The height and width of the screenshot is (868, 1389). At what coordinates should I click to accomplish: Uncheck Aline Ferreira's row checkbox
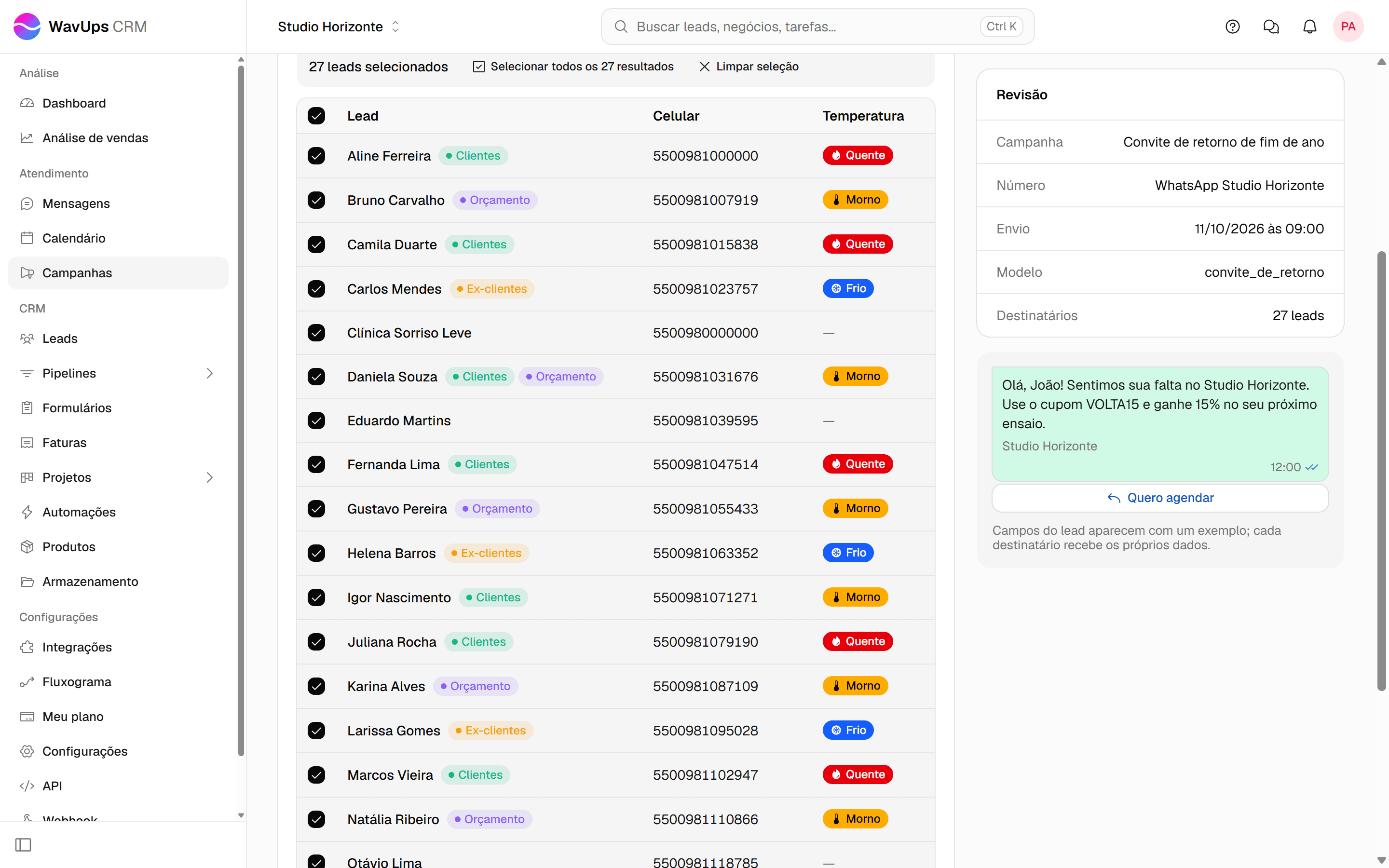pyautogui.click(x=316, y=156)
